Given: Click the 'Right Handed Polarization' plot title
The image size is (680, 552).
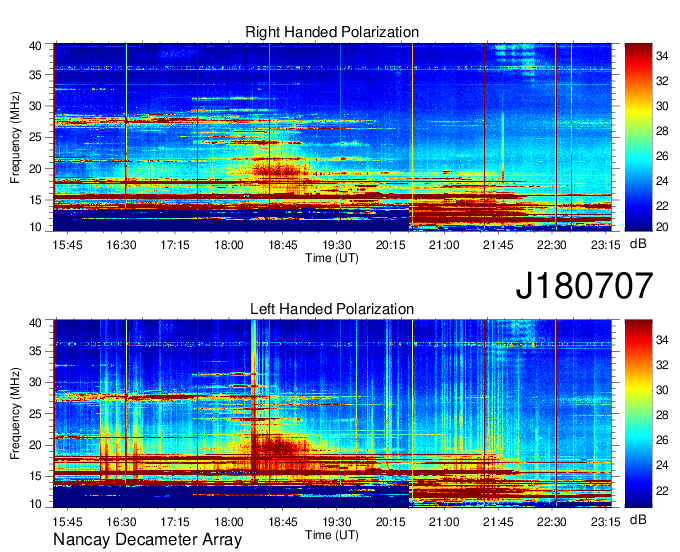Looking at the screenshot, I should [x=332, y=32].
